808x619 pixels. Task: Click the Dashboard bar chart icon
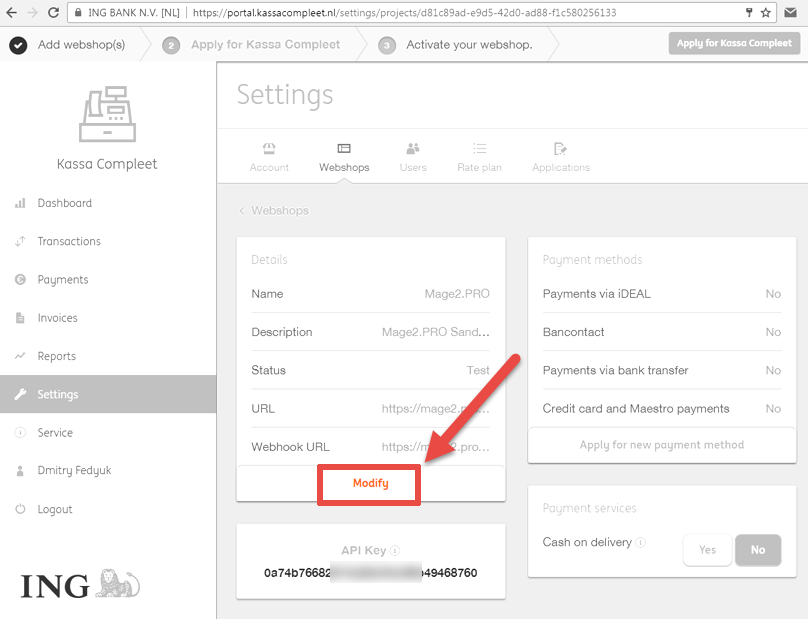click(x=20, y=203)
